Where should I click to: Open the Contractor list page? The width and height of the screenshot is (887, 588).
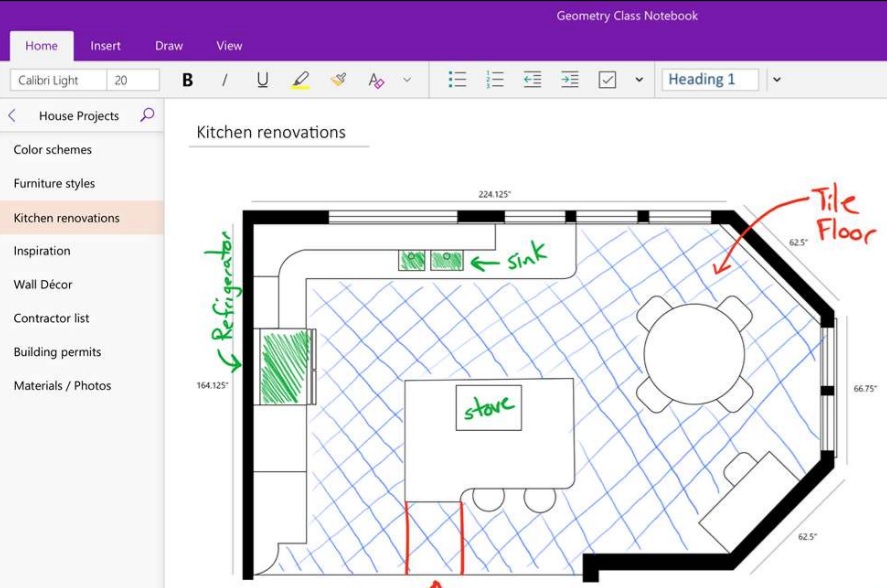[x=82, y=318]
